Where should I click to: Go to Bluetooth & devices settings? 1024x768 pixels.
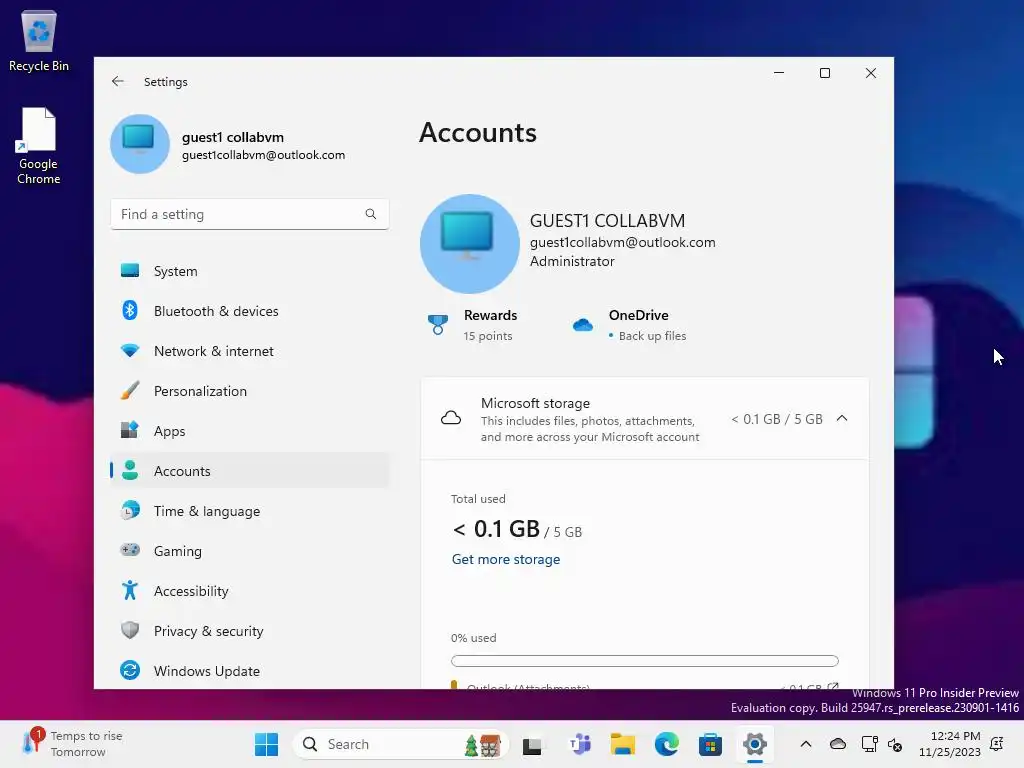[x=249, y=310]
